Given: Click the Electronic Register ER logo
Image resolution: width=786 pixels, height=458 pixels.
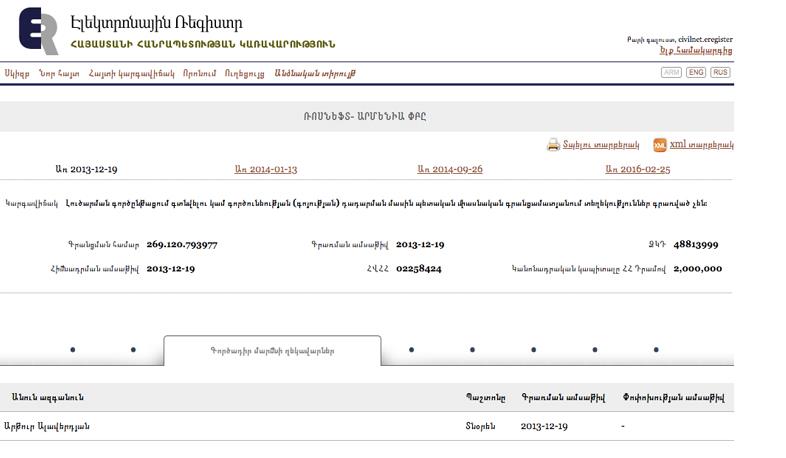Looking at the screenshot, I should click(x=38, y=30).
